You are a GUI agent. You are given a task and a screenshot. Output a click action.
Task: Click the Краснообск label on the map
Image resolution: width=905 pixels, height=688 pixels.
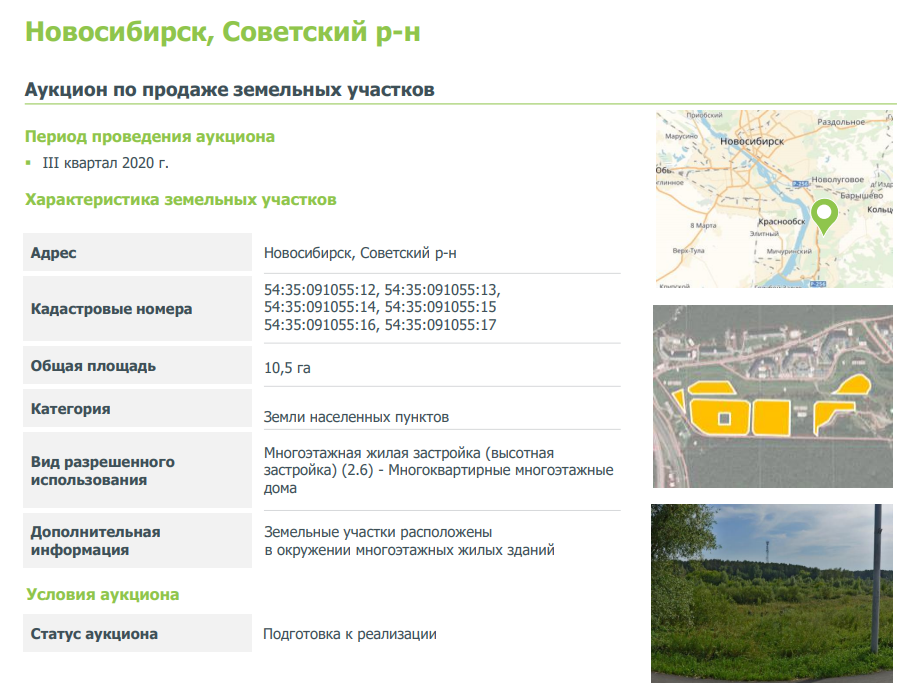coord(782,221)
